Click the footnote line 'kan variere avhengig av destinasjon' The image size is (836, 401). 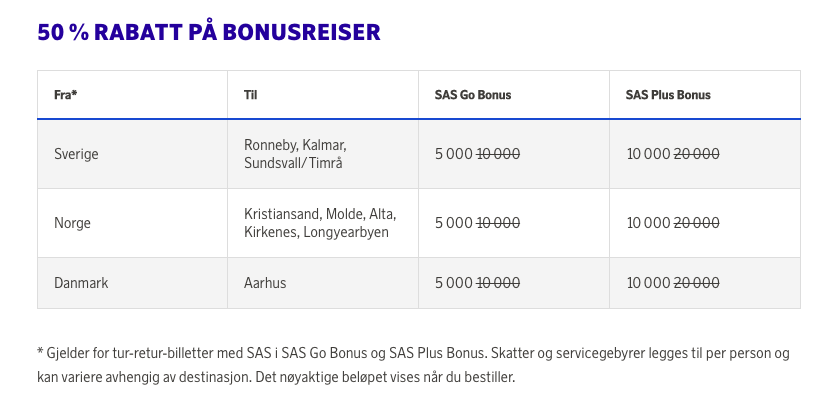point(276,378)
